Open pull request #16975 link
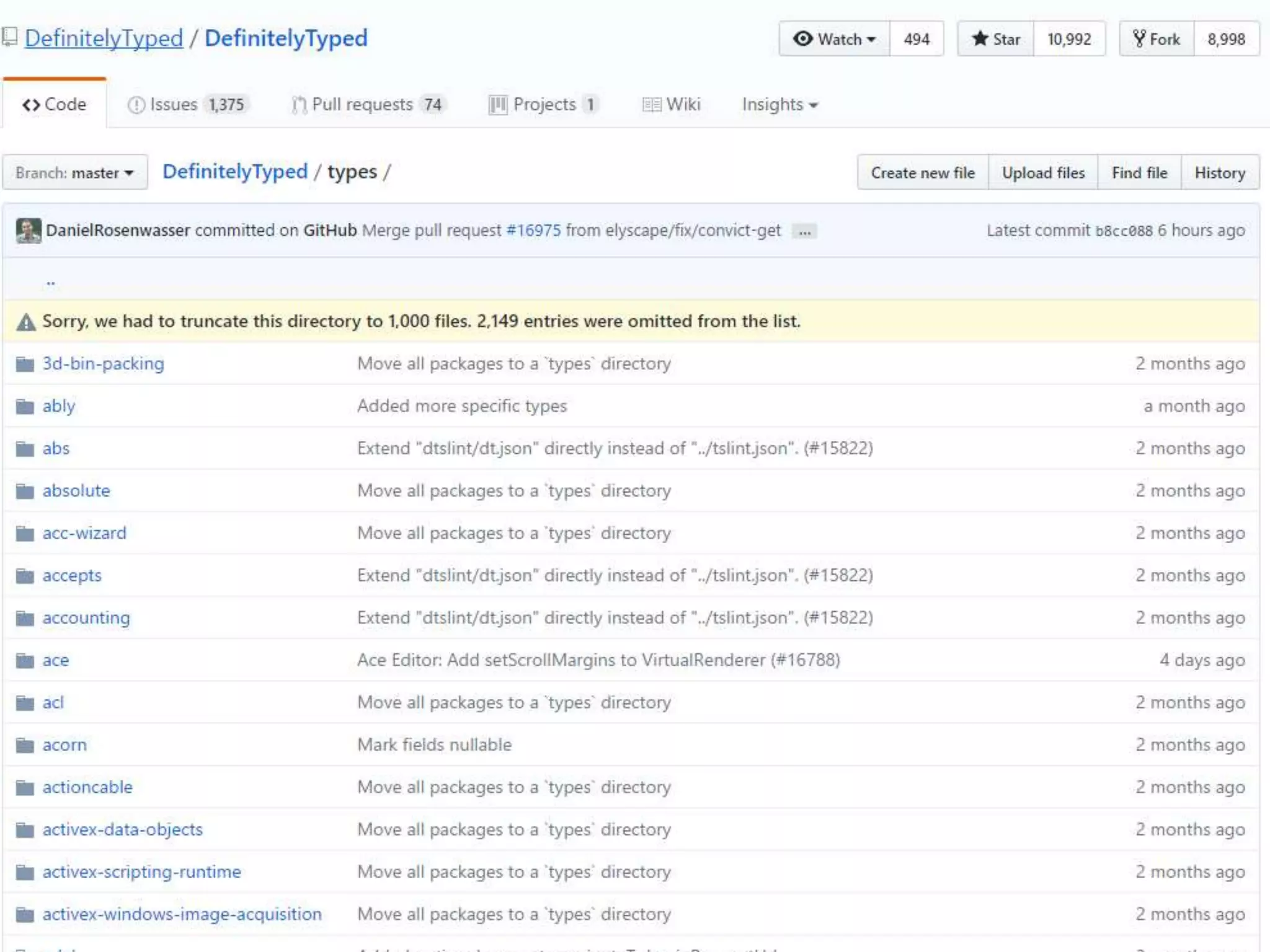The width and height of the screenshot is (1270, 952). (533, 230)
